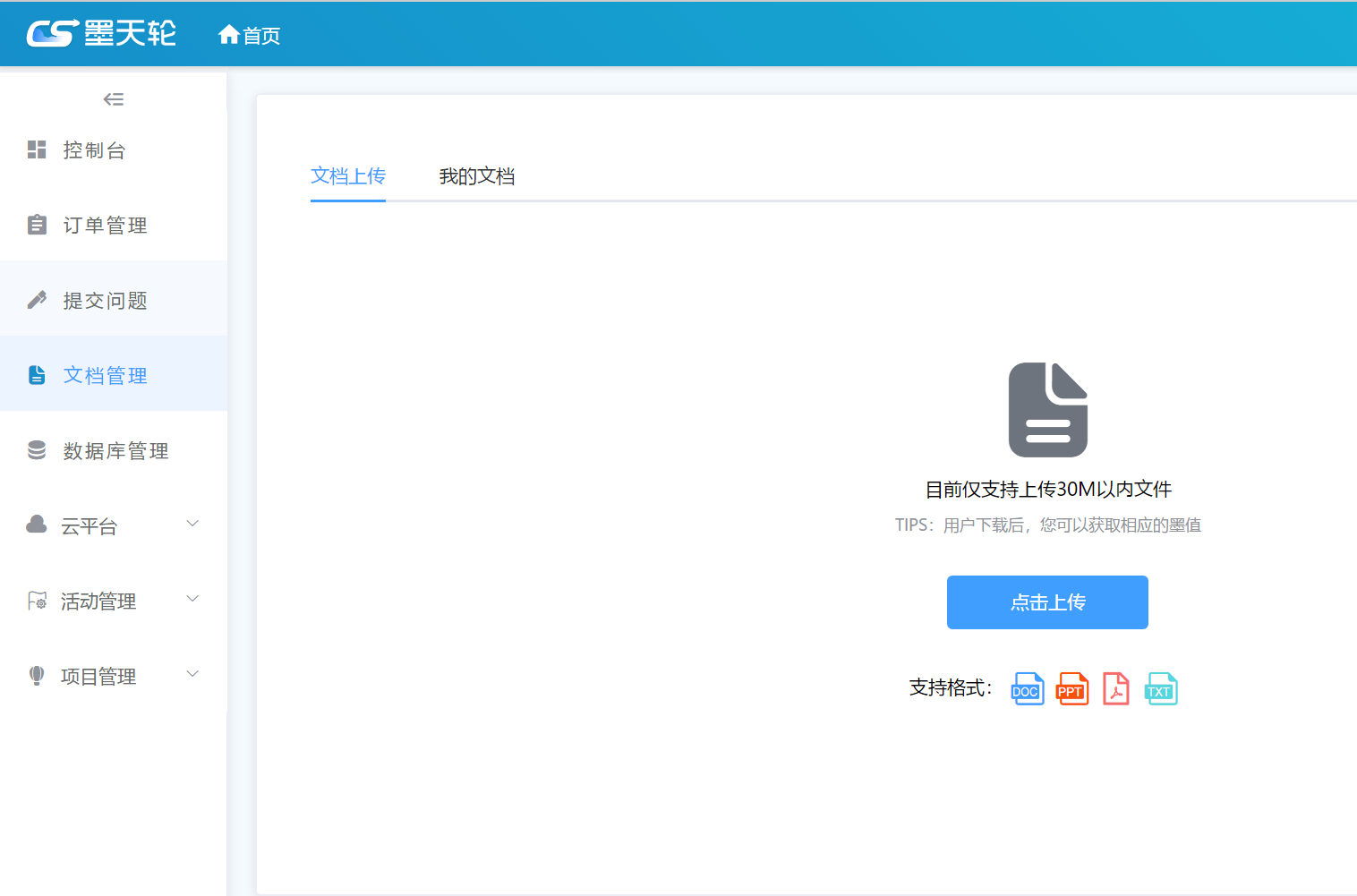Click the home icon beside 首页
This screenshot has height=896, width=1357.
point(228,35)
